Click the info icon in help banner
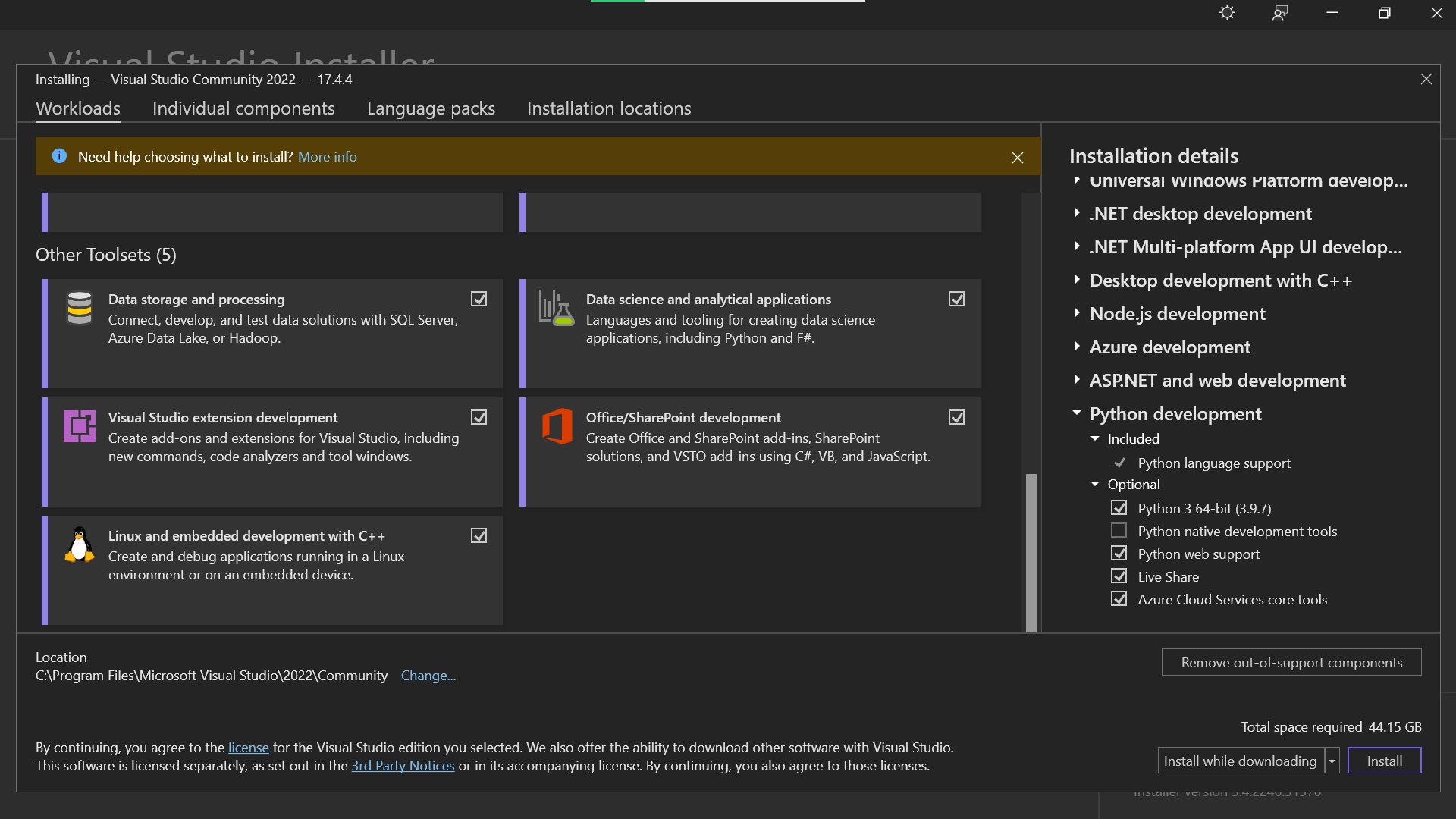This screenshot has width=1456, height=819. tap(59, 156)
